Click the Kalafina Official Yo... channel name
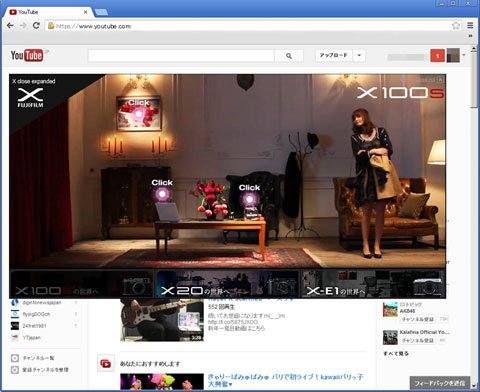Viewport: 480px width, 392px height. pos(425,332)
